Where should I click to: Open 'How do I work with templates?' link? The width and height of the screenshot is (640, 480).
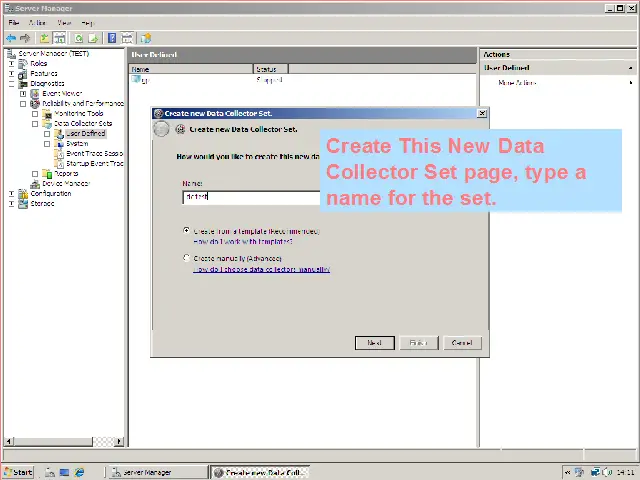[243, 242]
